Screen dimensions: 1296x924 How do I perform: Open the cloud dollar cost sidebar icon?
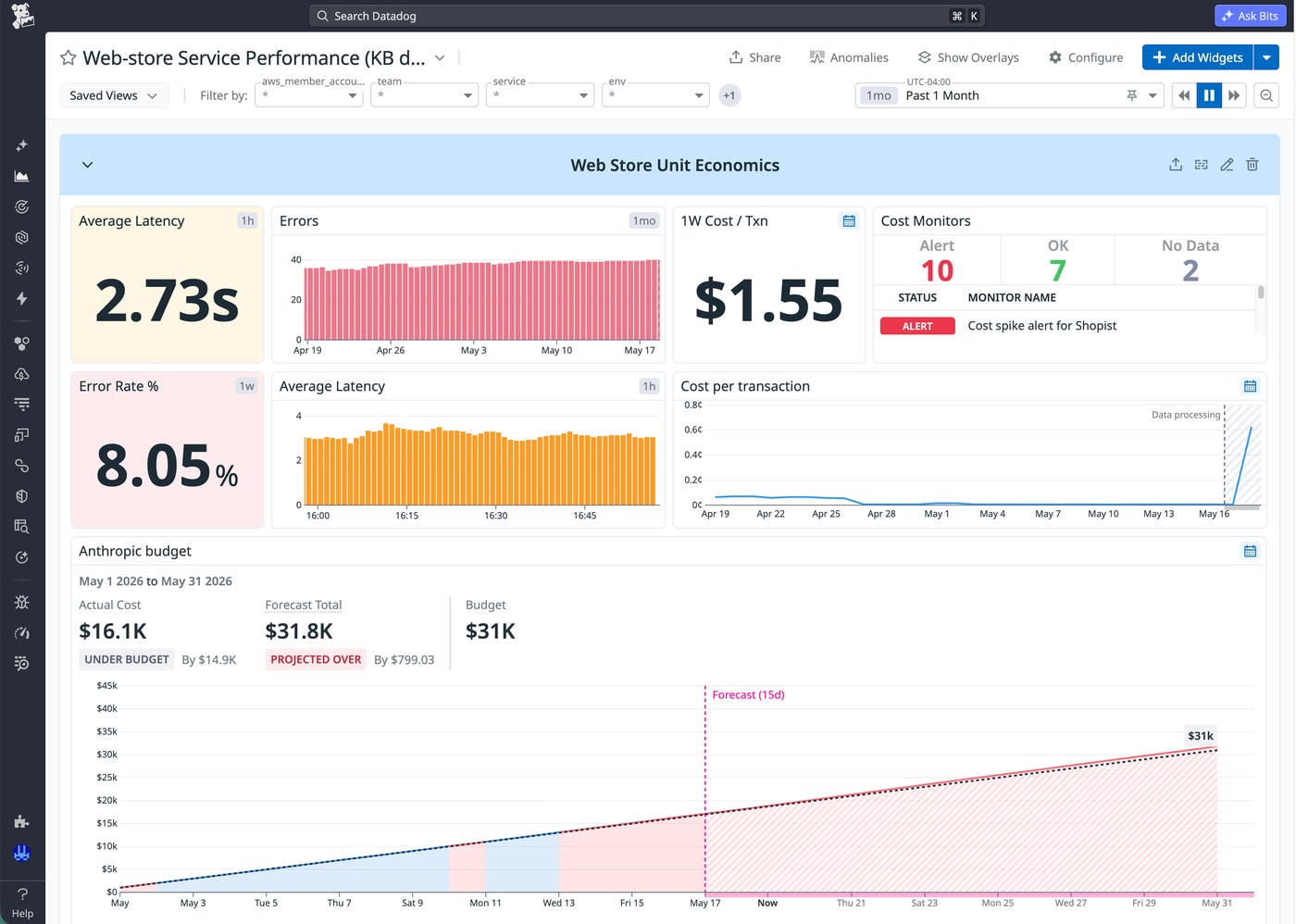[x=22, y=374]
